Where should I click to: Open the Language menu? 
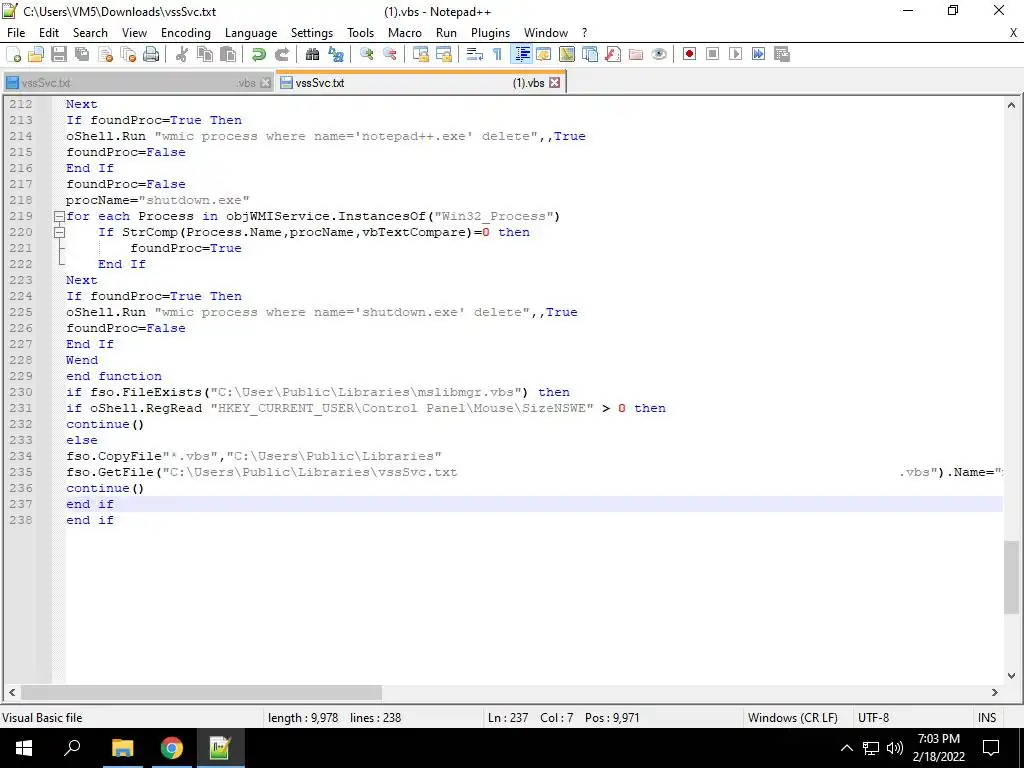click(251, 33)
